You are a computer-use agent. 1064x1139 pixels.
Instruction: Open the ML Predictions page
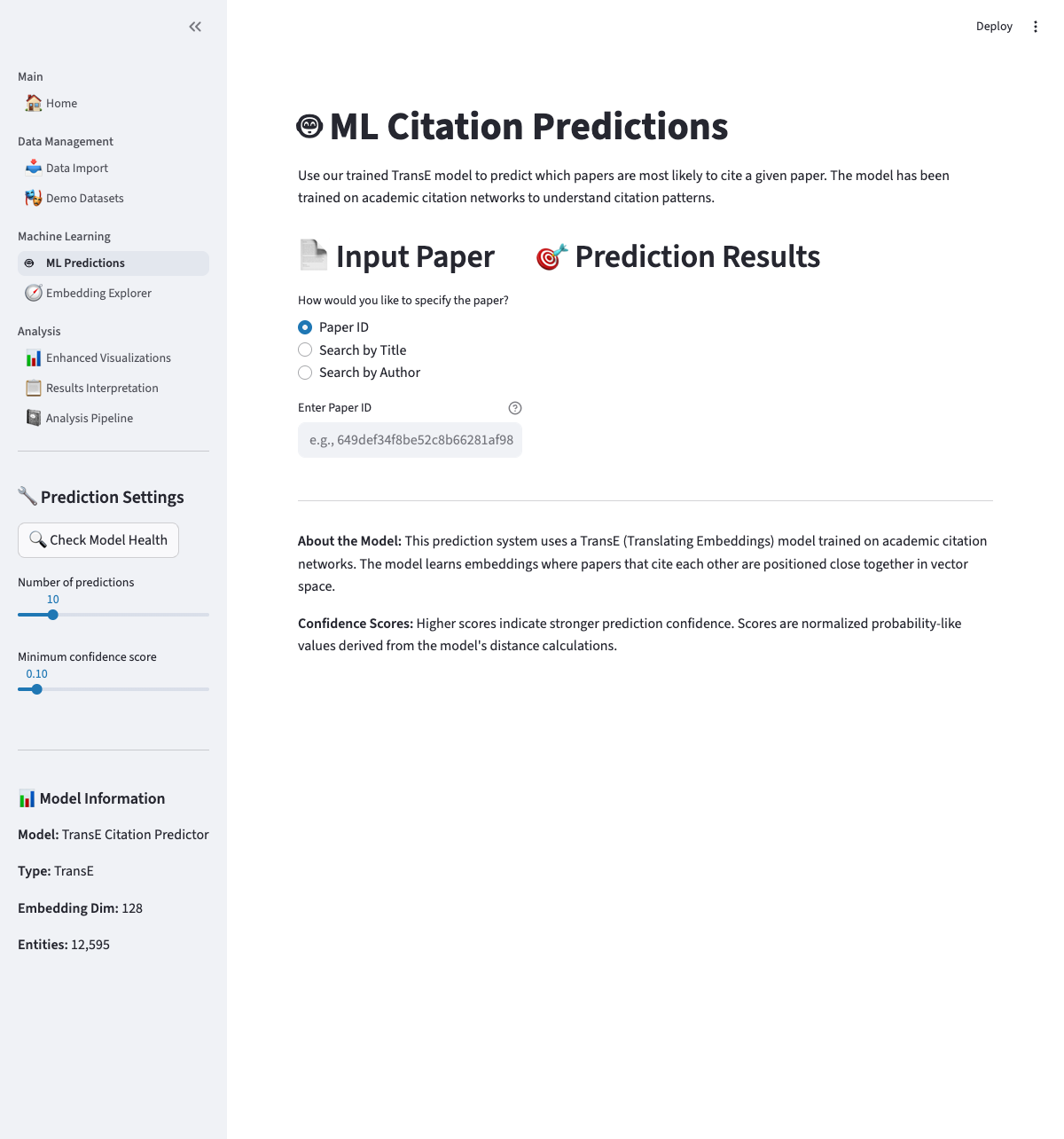pos(85,263)
